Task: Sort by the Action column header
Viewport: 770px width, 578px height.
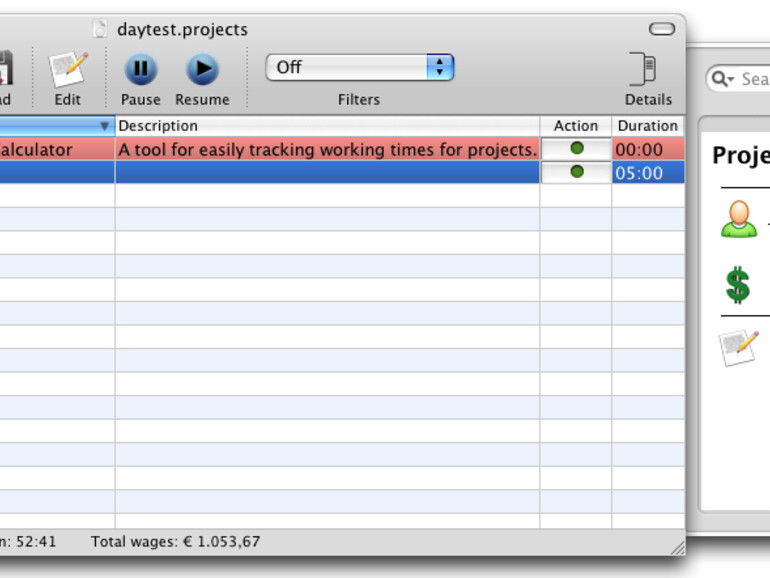Action: [x=576, y=126]
